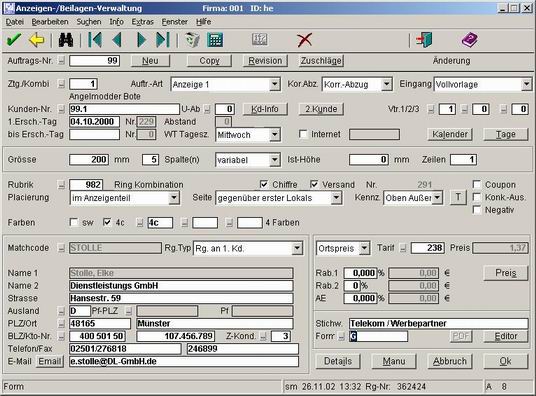The image size is (536, 396).
Task: Click lookup button next to Kunden-Nr.
Action: (x=61, y=109)
